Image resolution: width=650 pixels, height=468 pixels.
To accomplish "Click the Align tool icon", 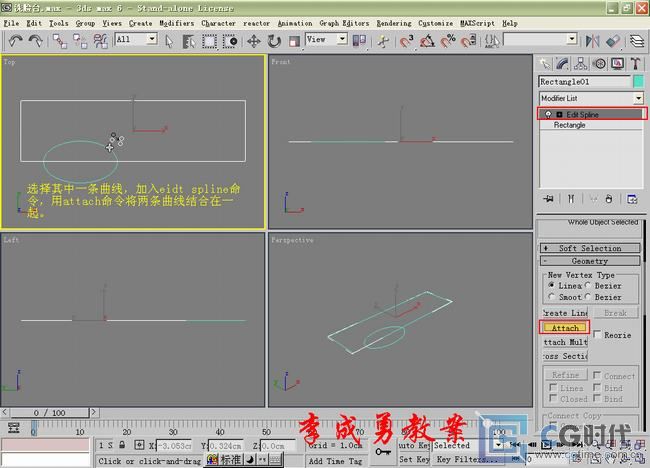I will (x=613, y=41).
